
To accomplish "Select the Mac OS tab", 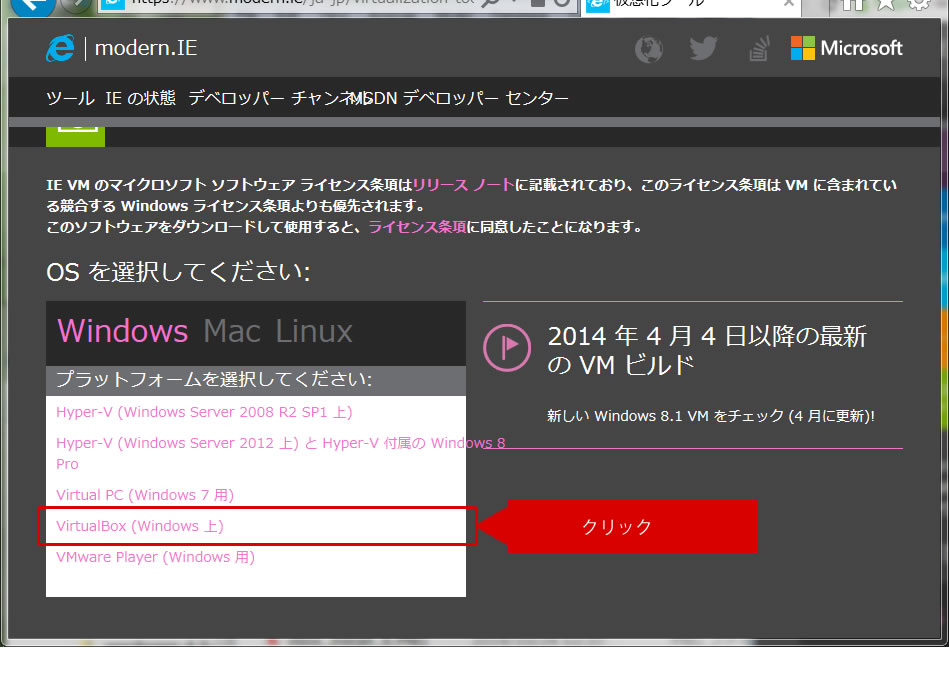I will [x=232, y=331].
